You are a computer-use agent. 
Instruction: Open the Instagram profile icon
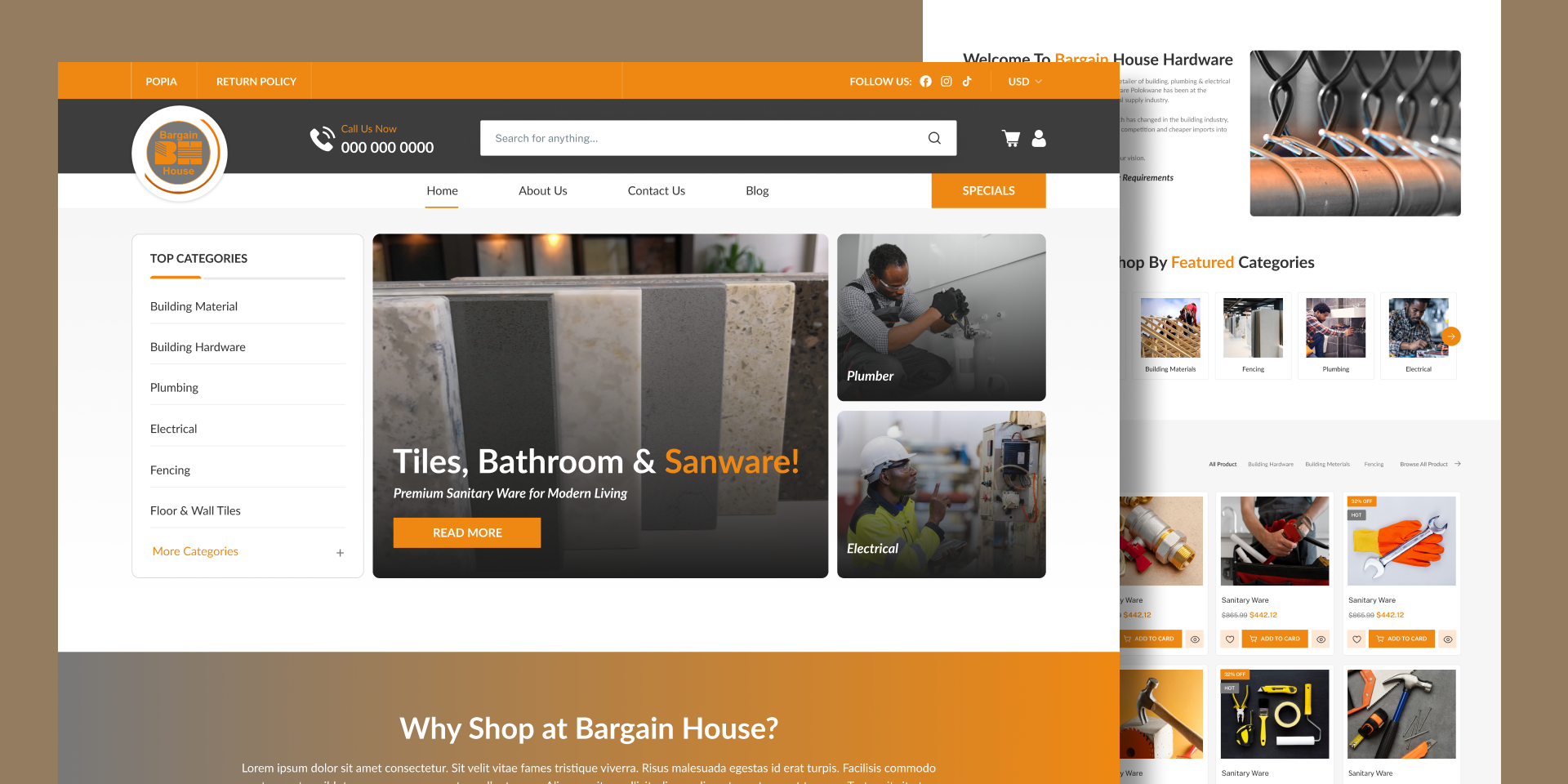(947, 82)
